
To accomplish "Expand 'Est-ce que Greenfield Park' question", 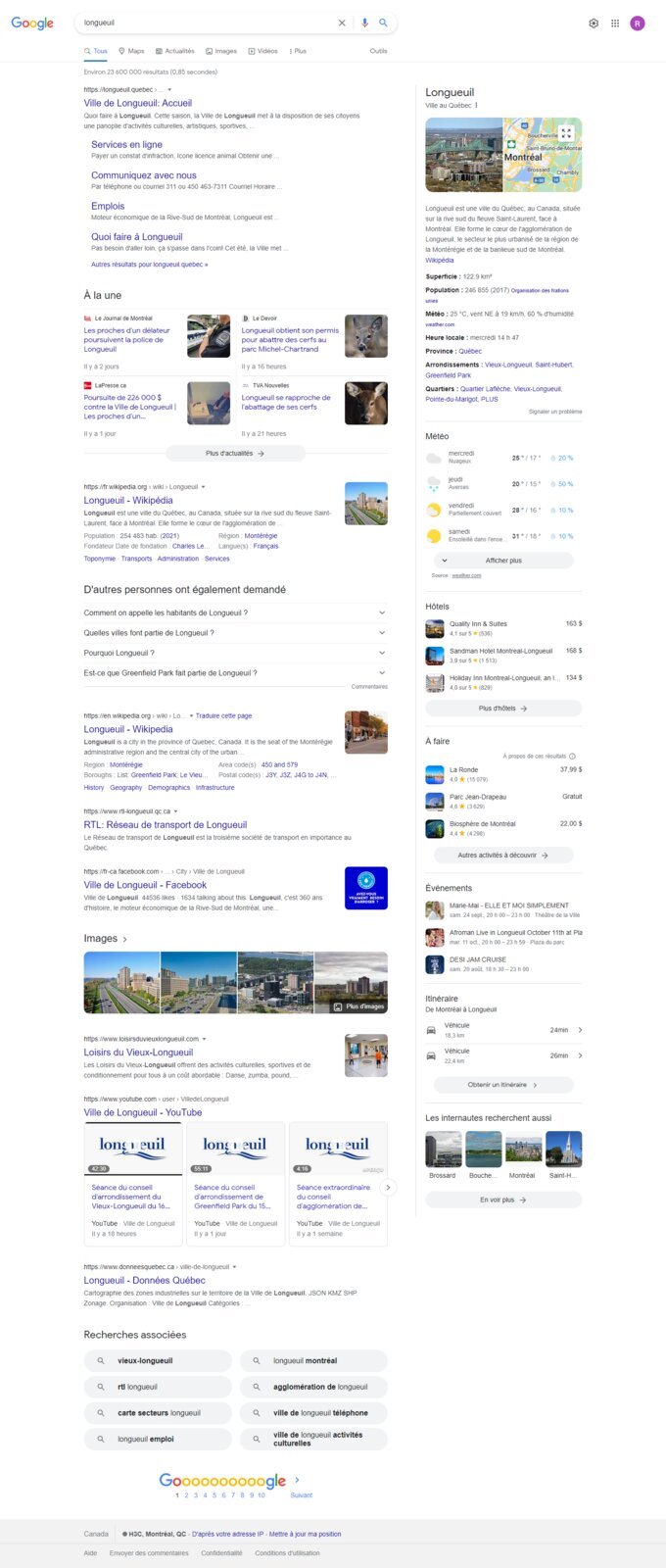I will [x=235, y=673].
